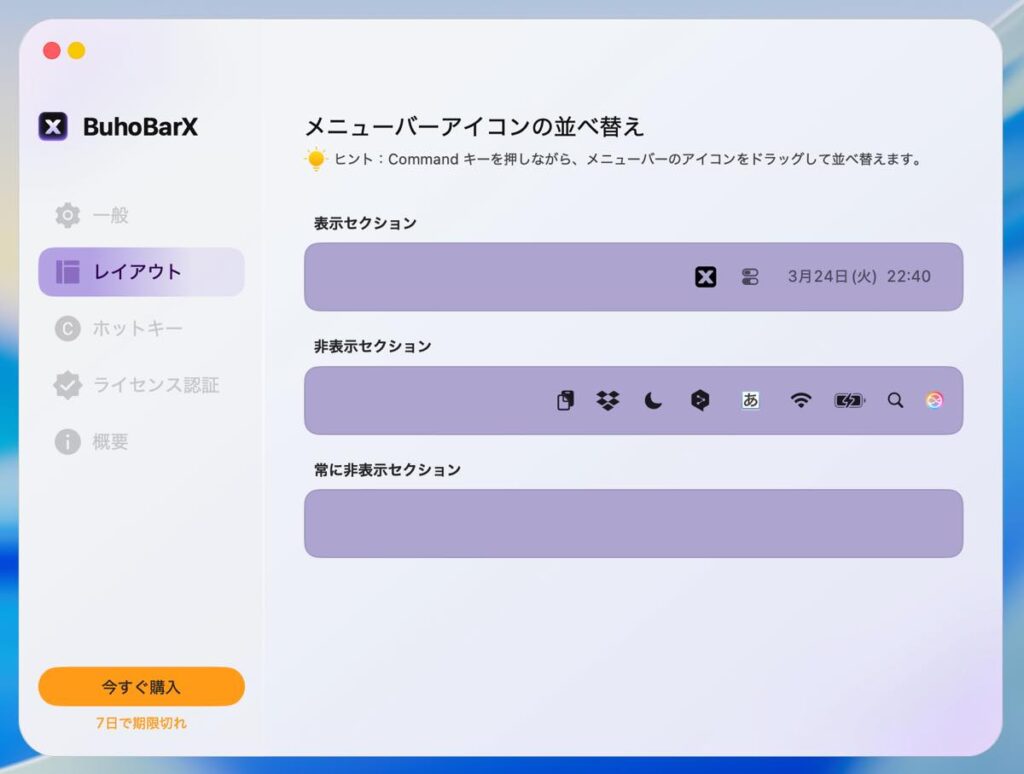Click the Dropbox icon in the hidden section
This screenshot has width=1024, height=774.
point(607,400)
